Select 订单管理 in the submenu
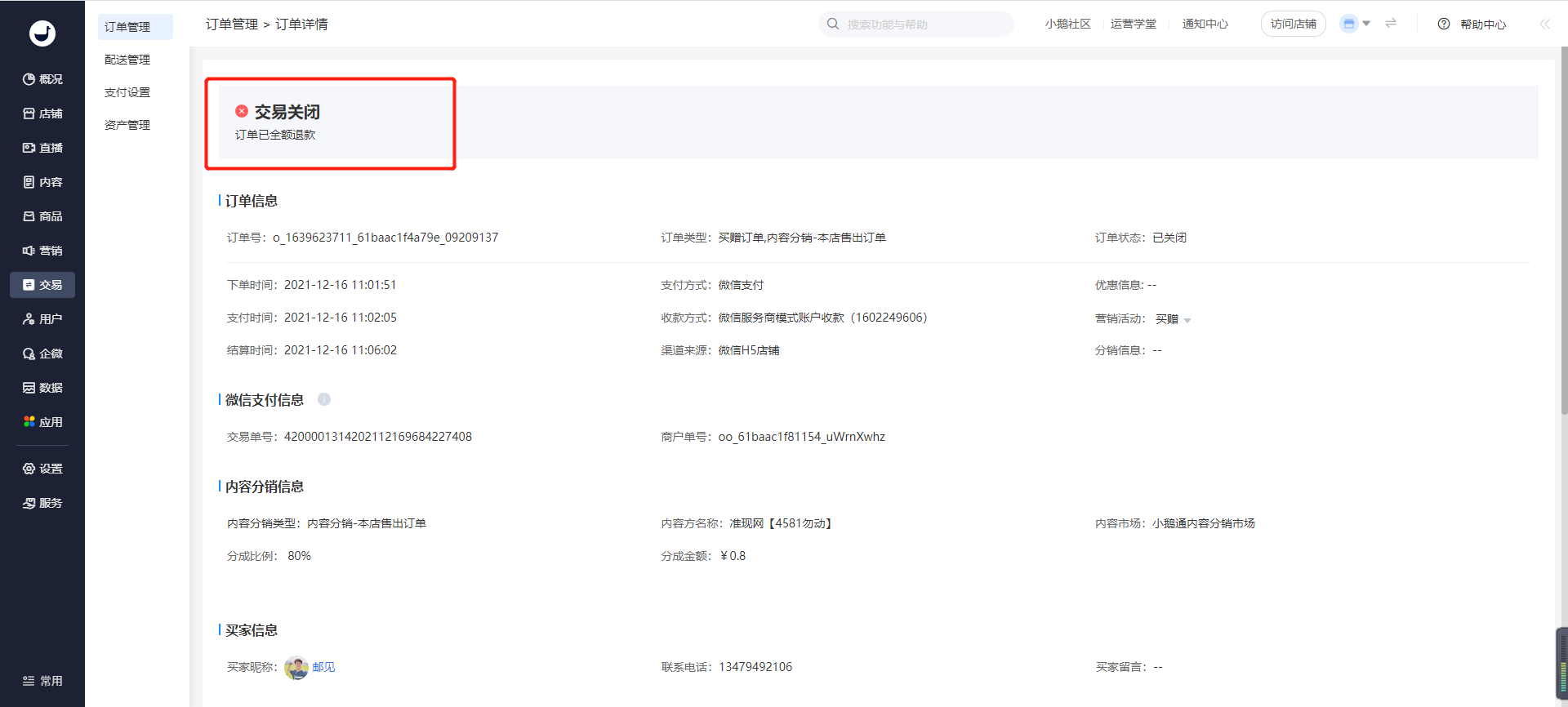Screen dimensions: 1568x707 [x=135, y=27]
